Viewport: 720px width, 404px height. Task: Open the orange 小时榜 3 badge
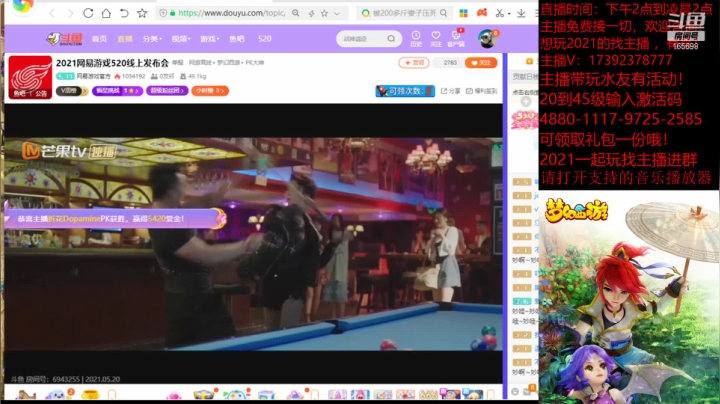pos(210,91)
